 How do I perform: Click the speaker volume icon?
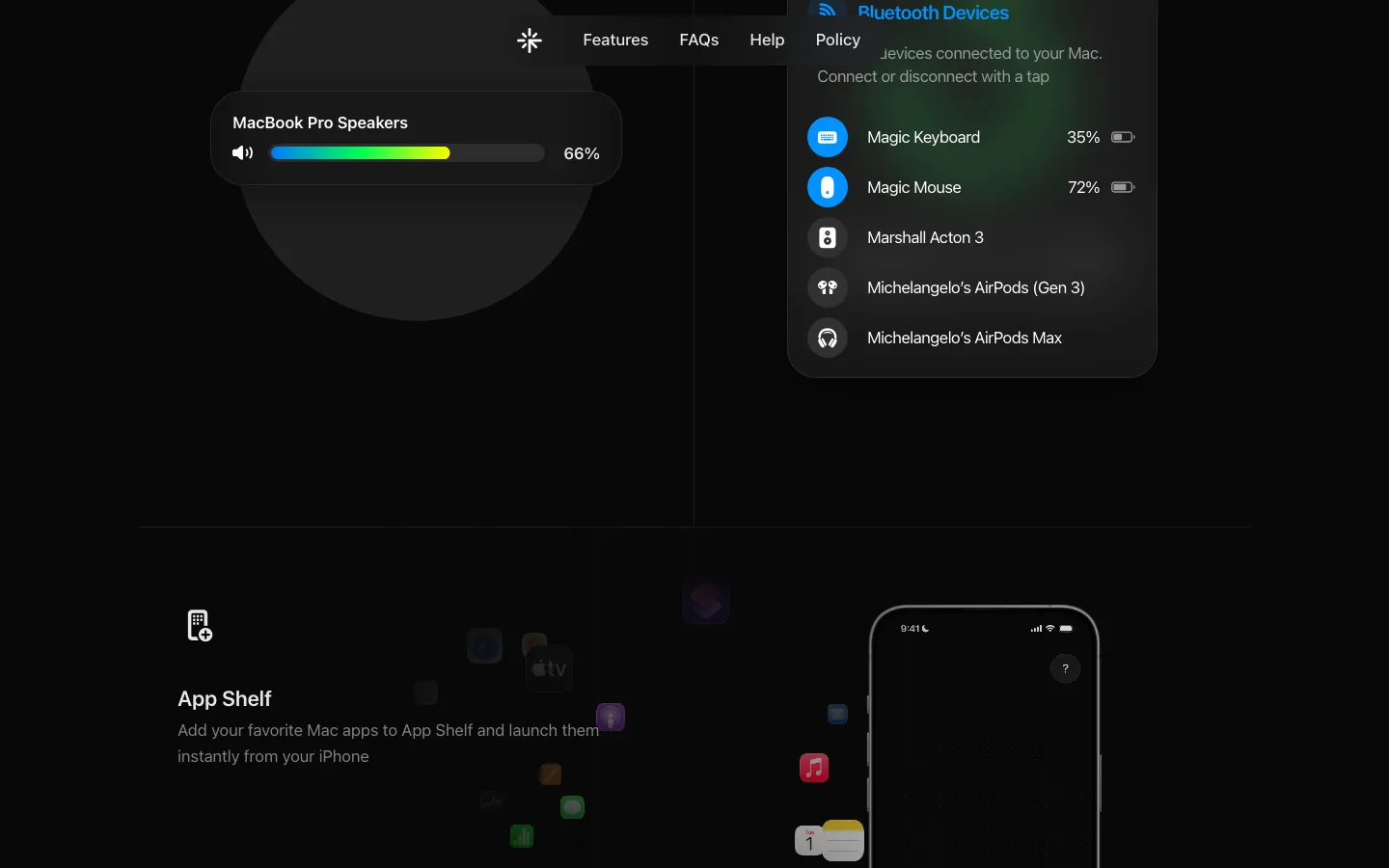point(243,153)
